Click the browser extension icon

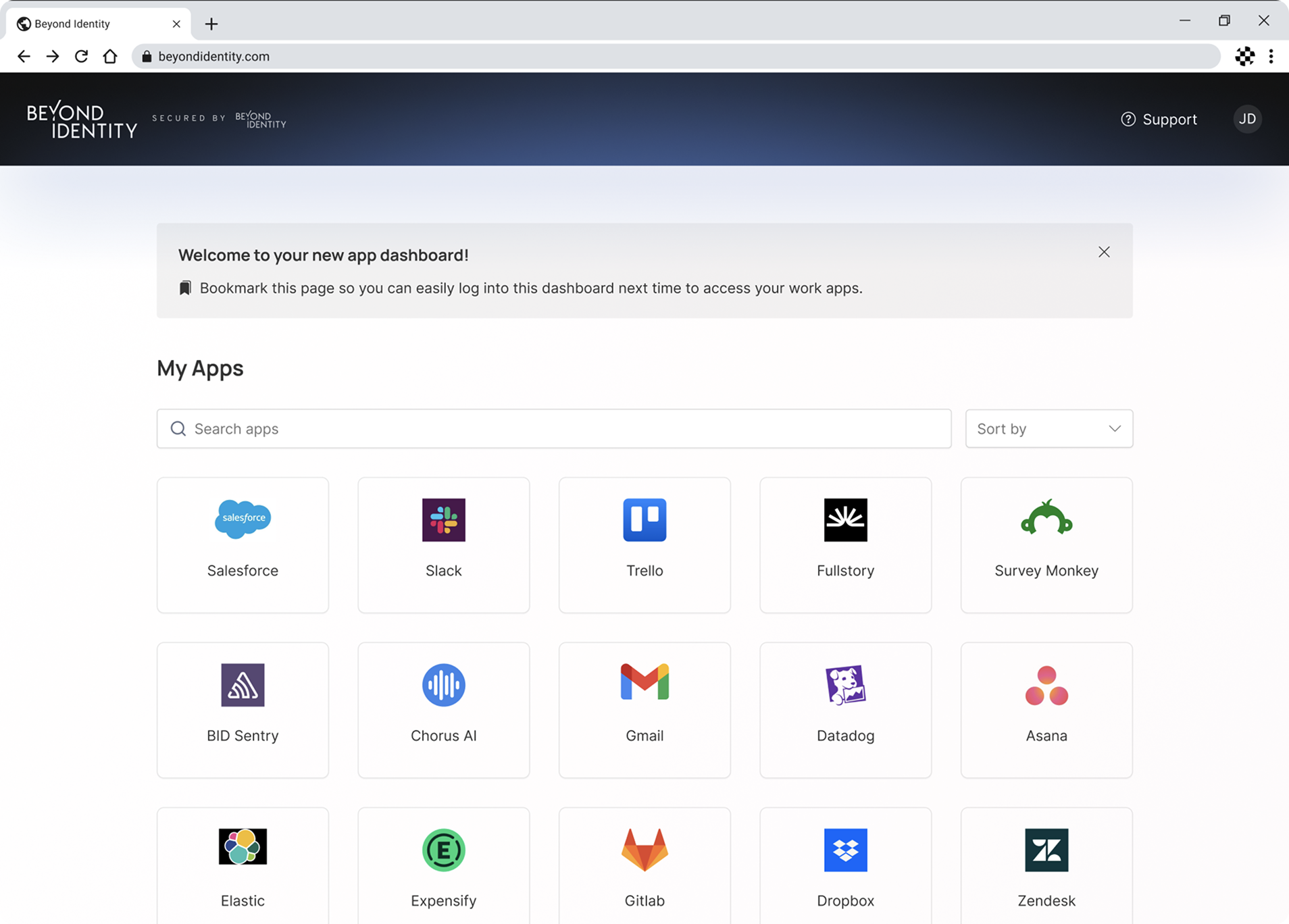[1244, 56]
